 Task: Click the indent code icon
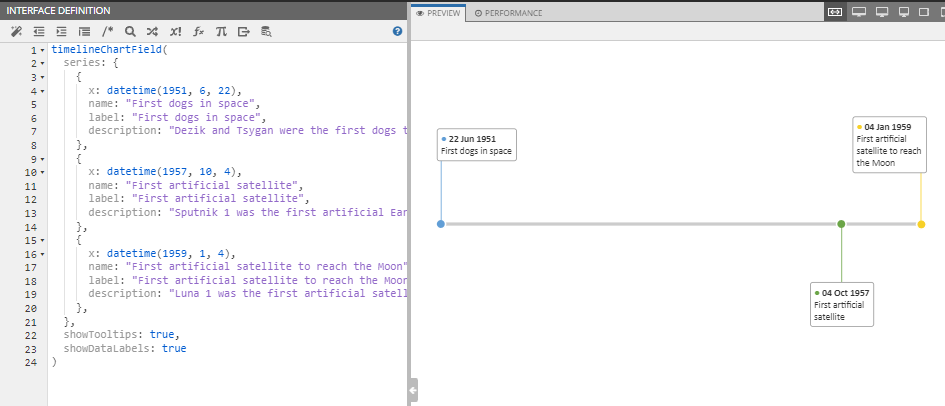point(62,32)
